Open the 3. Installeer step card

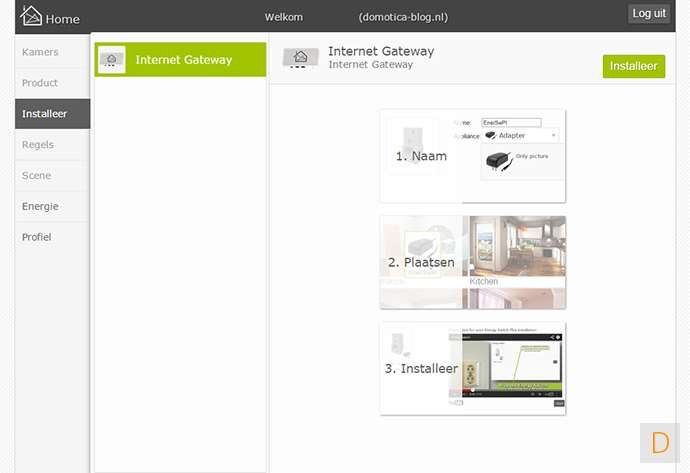tap(473, 368)
